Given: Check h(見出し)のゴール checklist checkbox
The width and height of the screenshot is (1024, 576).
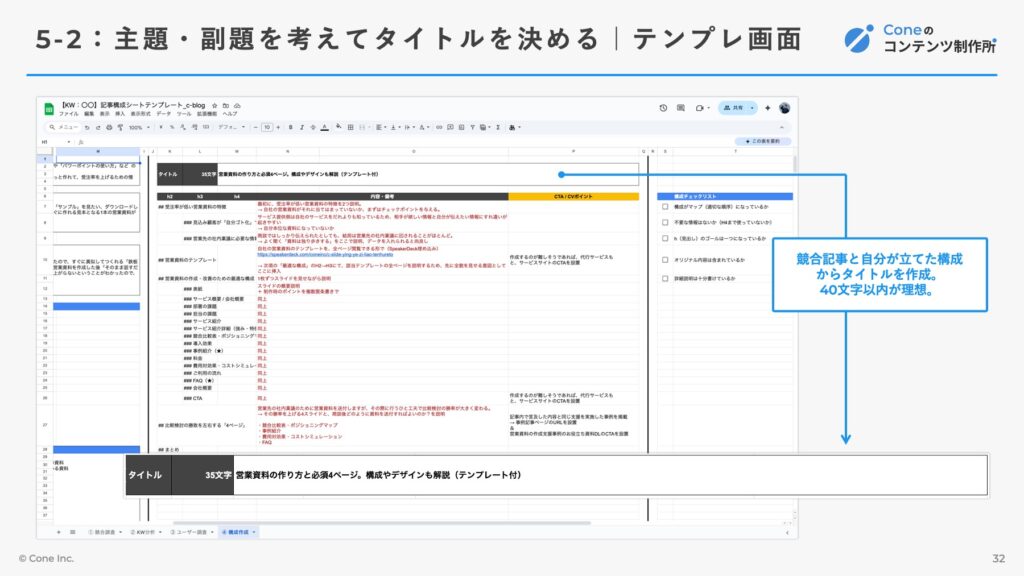Looking at the screenshot, I should coord(665,238).
